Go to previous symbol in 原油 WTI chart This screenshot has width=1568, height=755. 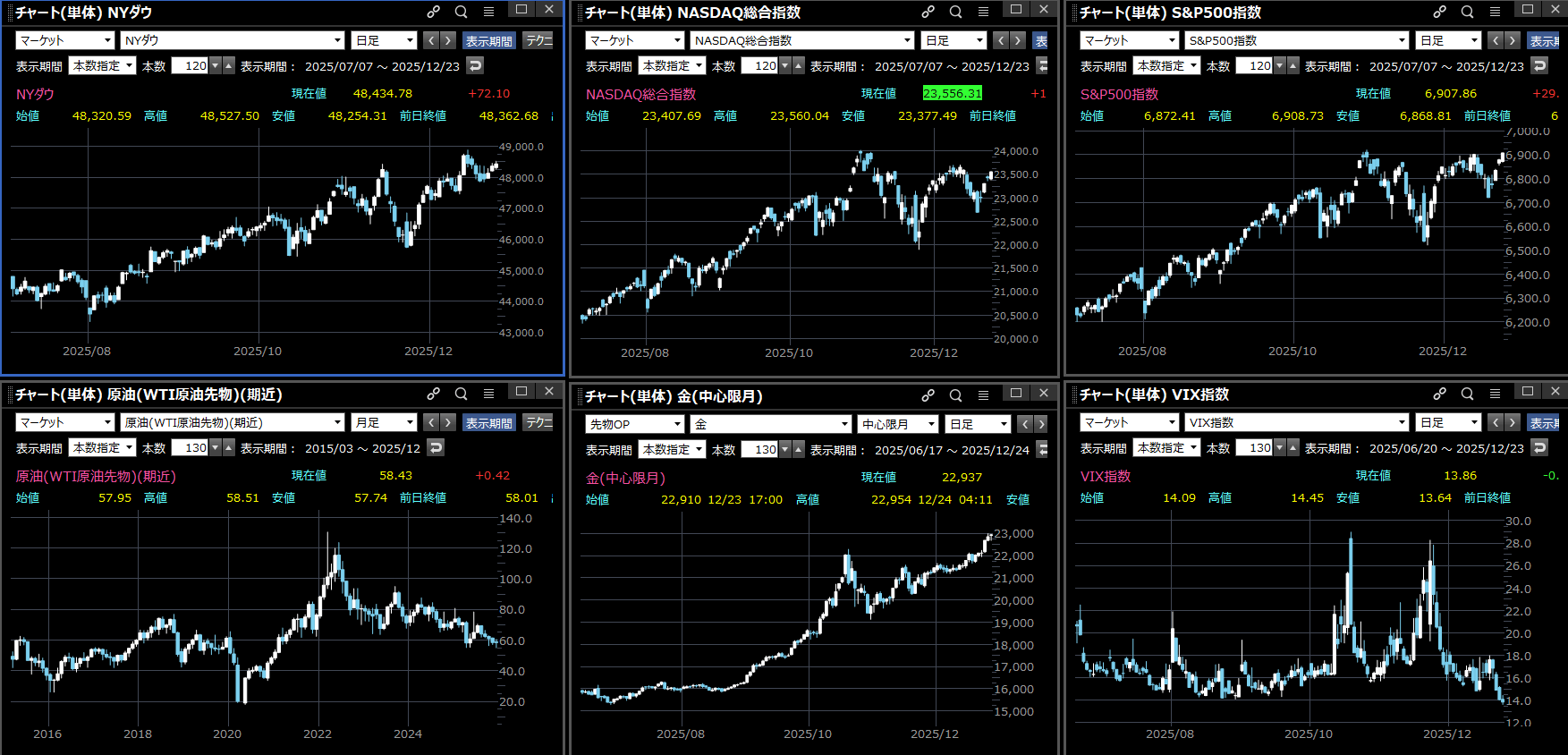click(431, 422)
